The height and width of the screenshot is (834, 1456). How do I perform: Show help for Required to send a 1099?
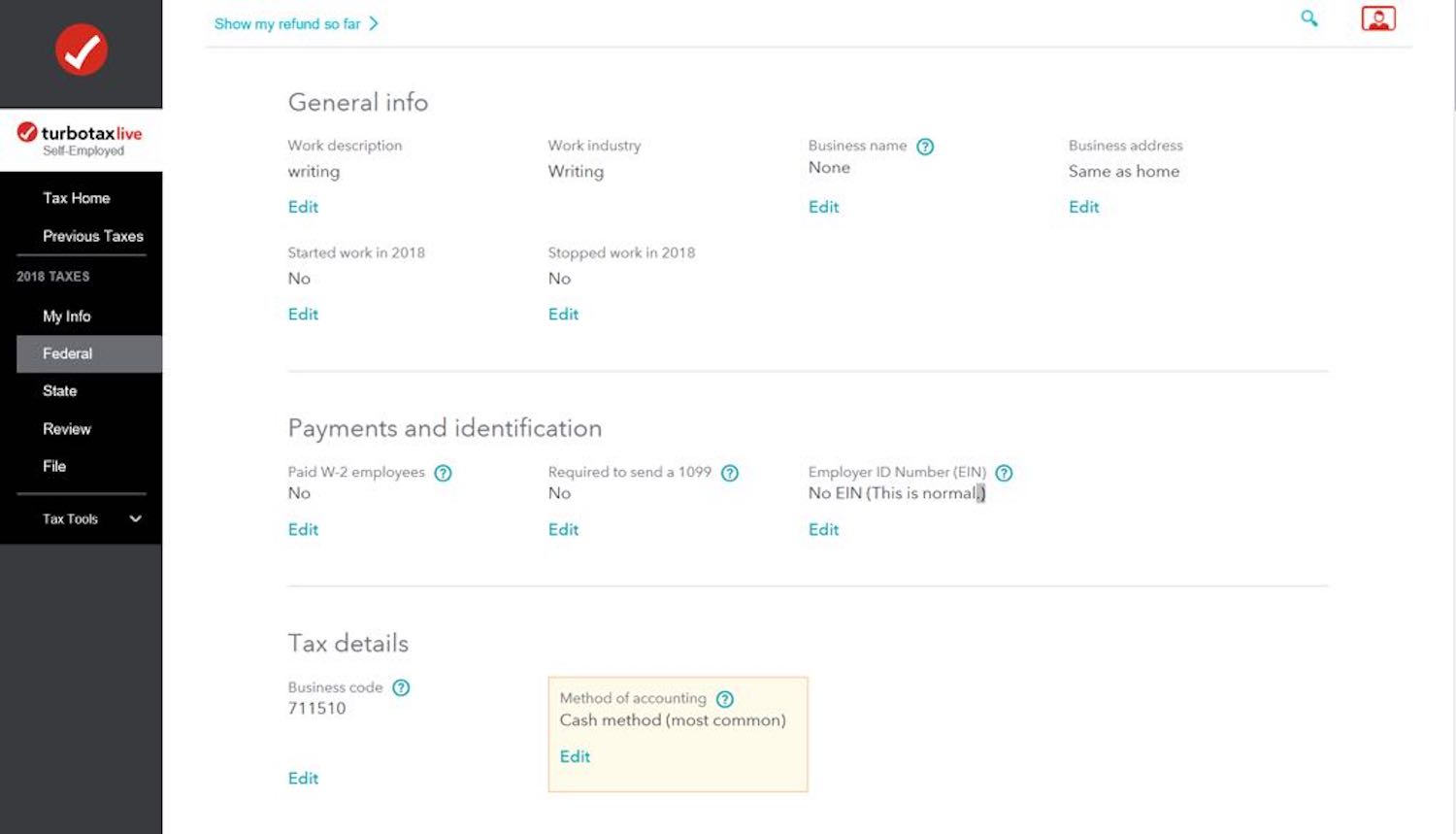coord(730,473)
